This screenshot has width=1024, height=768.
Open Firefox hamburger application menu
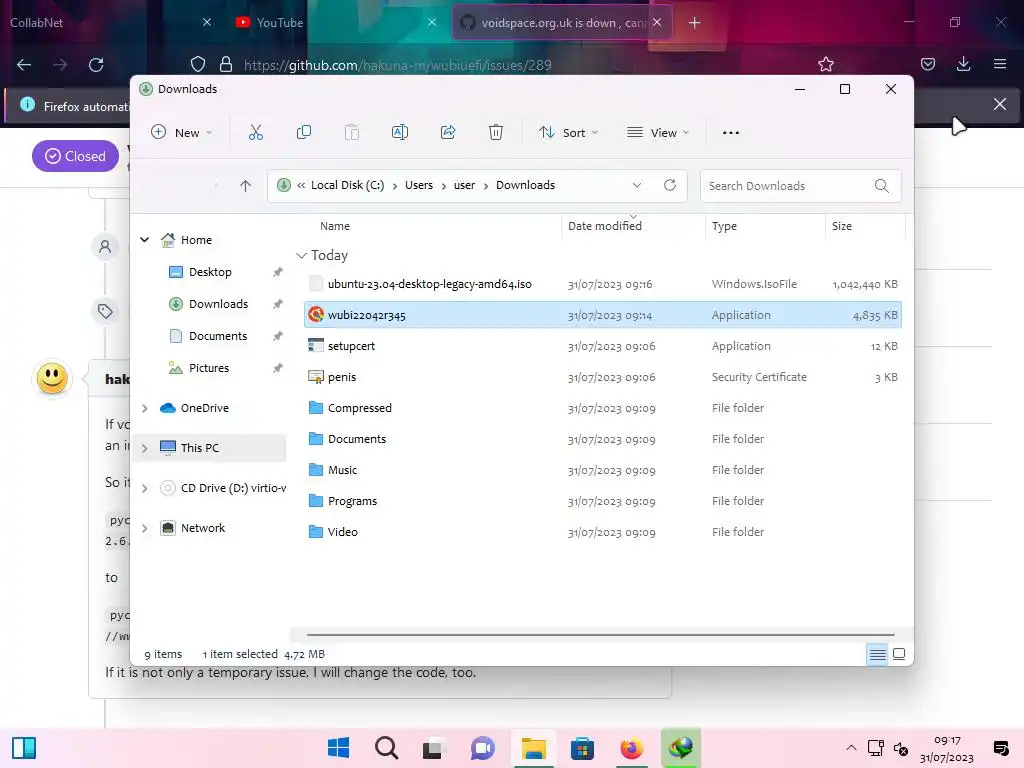(1000, 64)
